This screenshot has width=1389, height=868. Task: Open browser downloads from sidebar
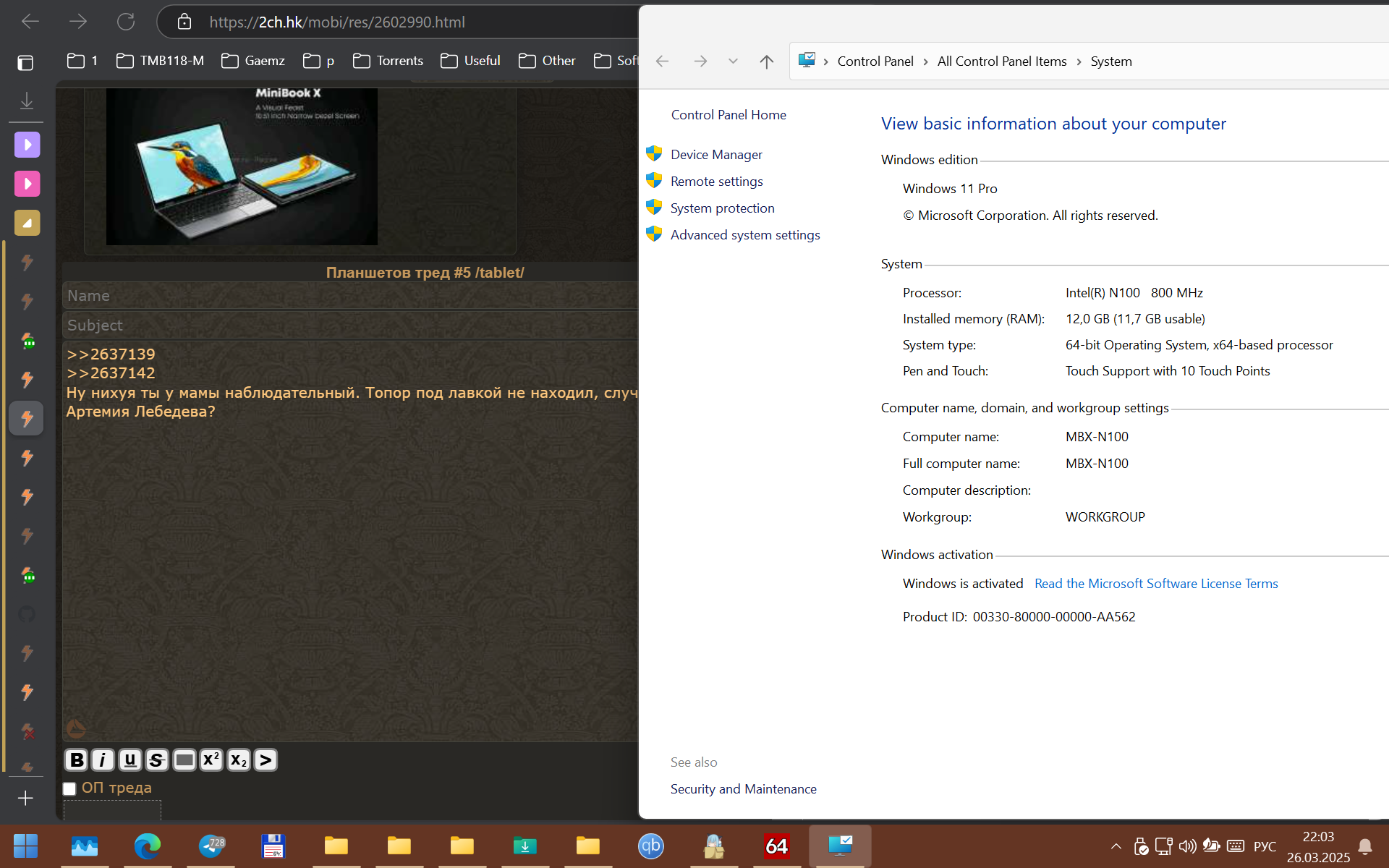point(27,101)
